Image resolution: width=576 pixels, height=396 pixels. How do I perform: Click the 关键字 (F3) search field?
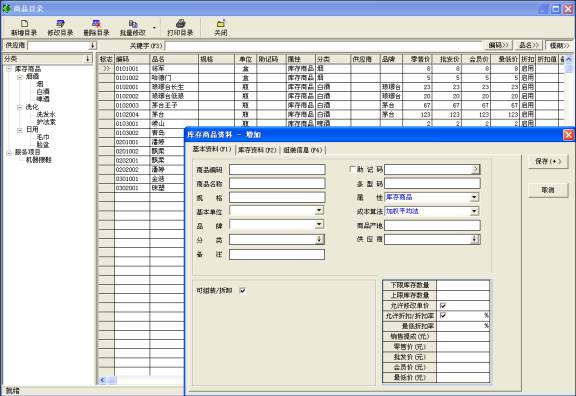[323, 46]
